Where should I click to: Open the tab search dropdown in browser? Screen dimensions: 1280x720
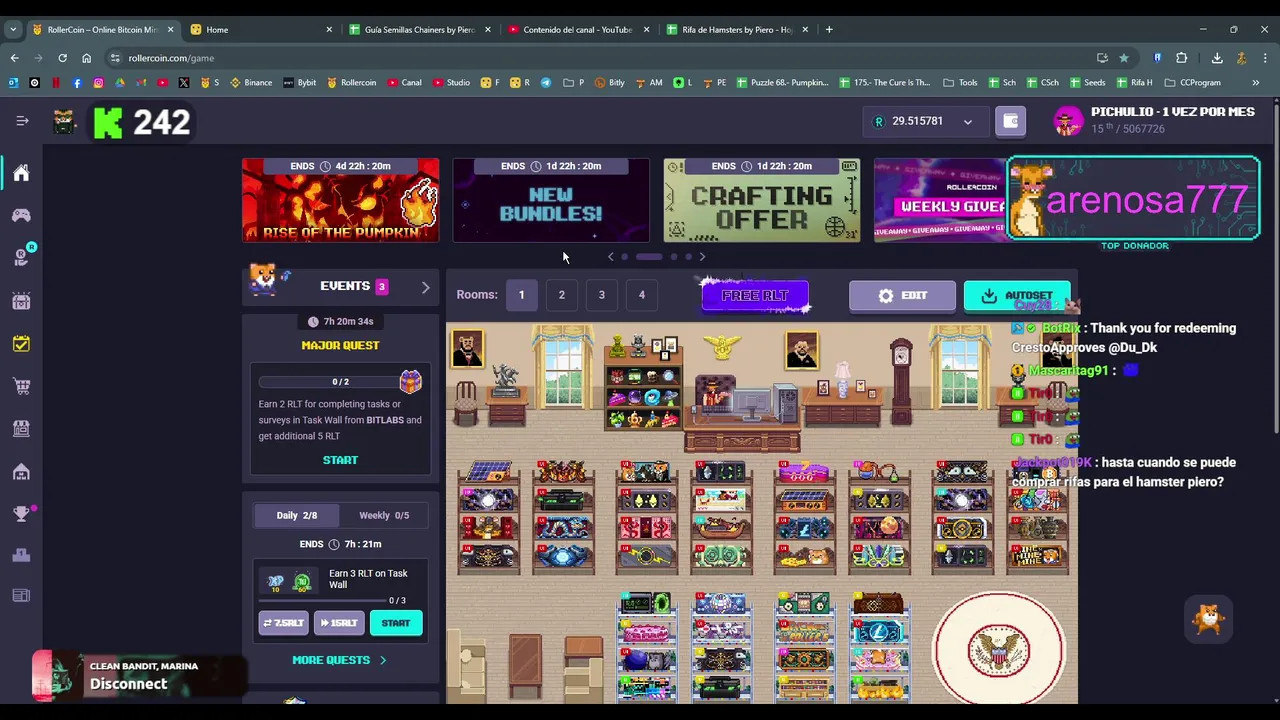13,29
